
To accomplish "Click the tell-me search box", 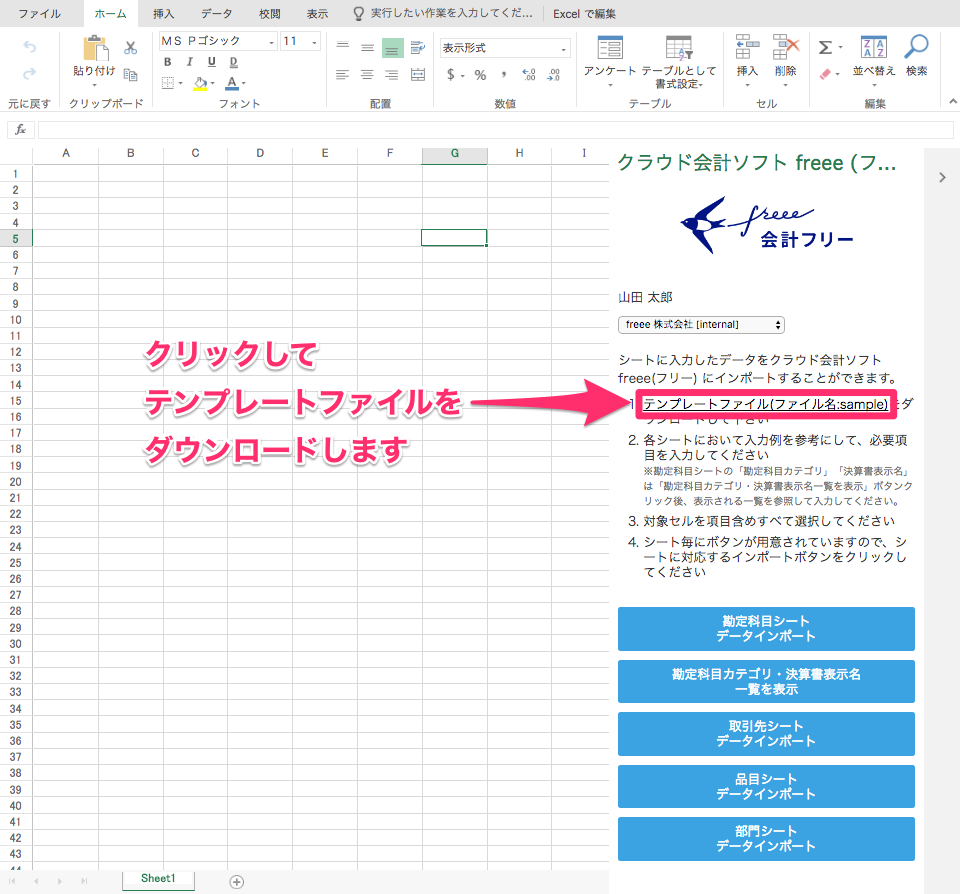I will pyautogui.click(x=444, y=13).
